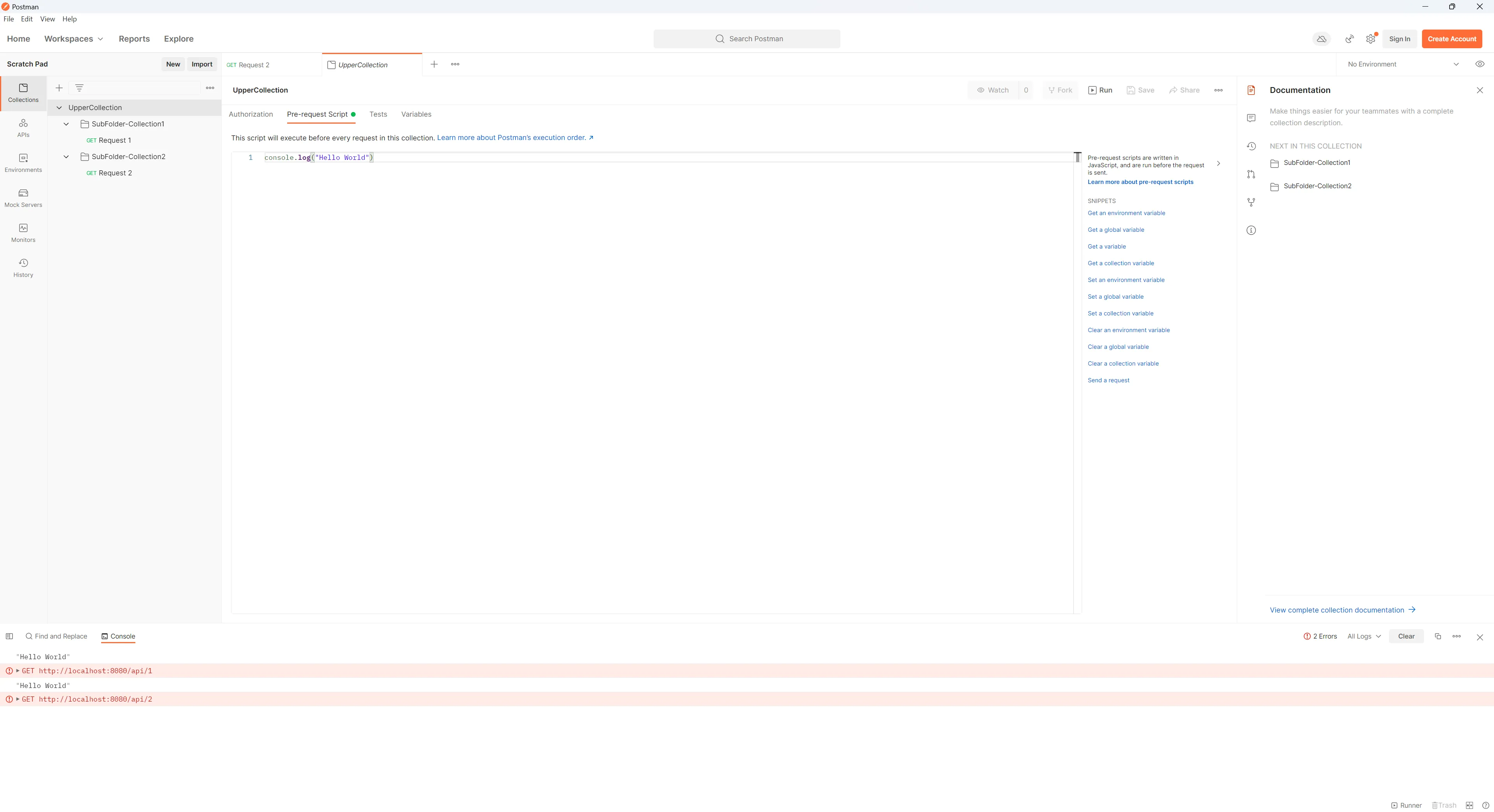Click the Search Postman input field
The width and height of the screenshot is (1494, 812).
tap(747, 39)
